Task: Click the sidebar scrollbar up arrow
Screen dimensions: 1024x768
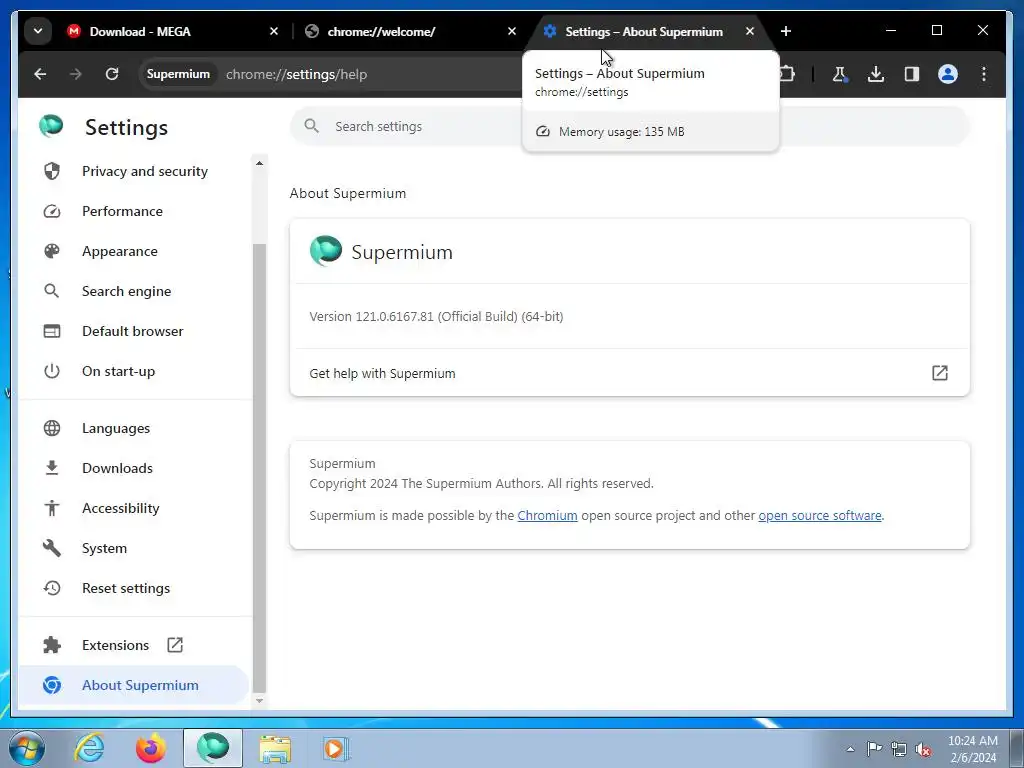Action: pos(259,163)
